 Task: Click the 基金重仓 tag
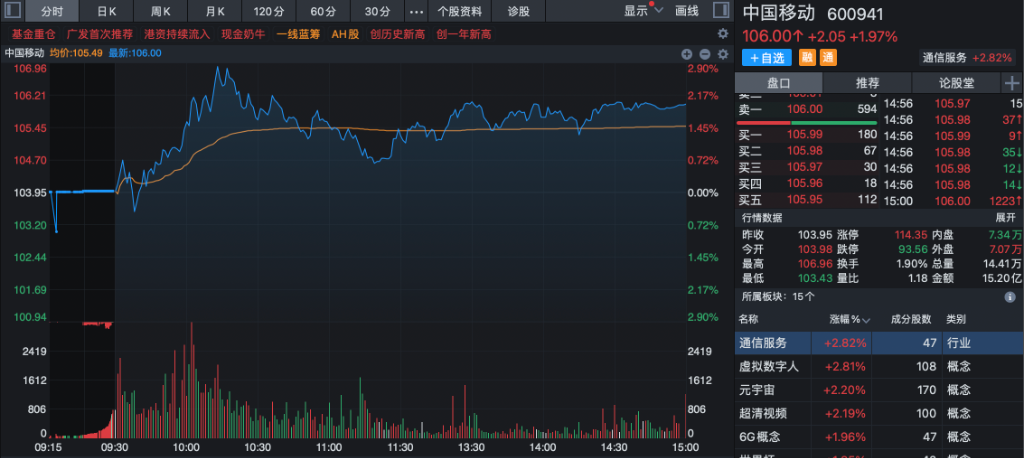[34, 34]
